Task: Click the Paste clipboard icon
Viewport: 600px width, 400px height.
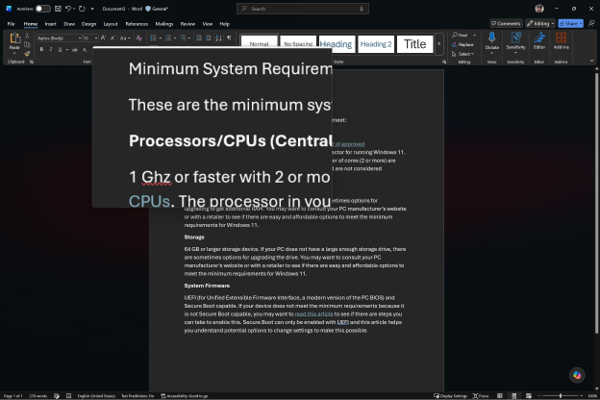Action: [x=15, y=38]
